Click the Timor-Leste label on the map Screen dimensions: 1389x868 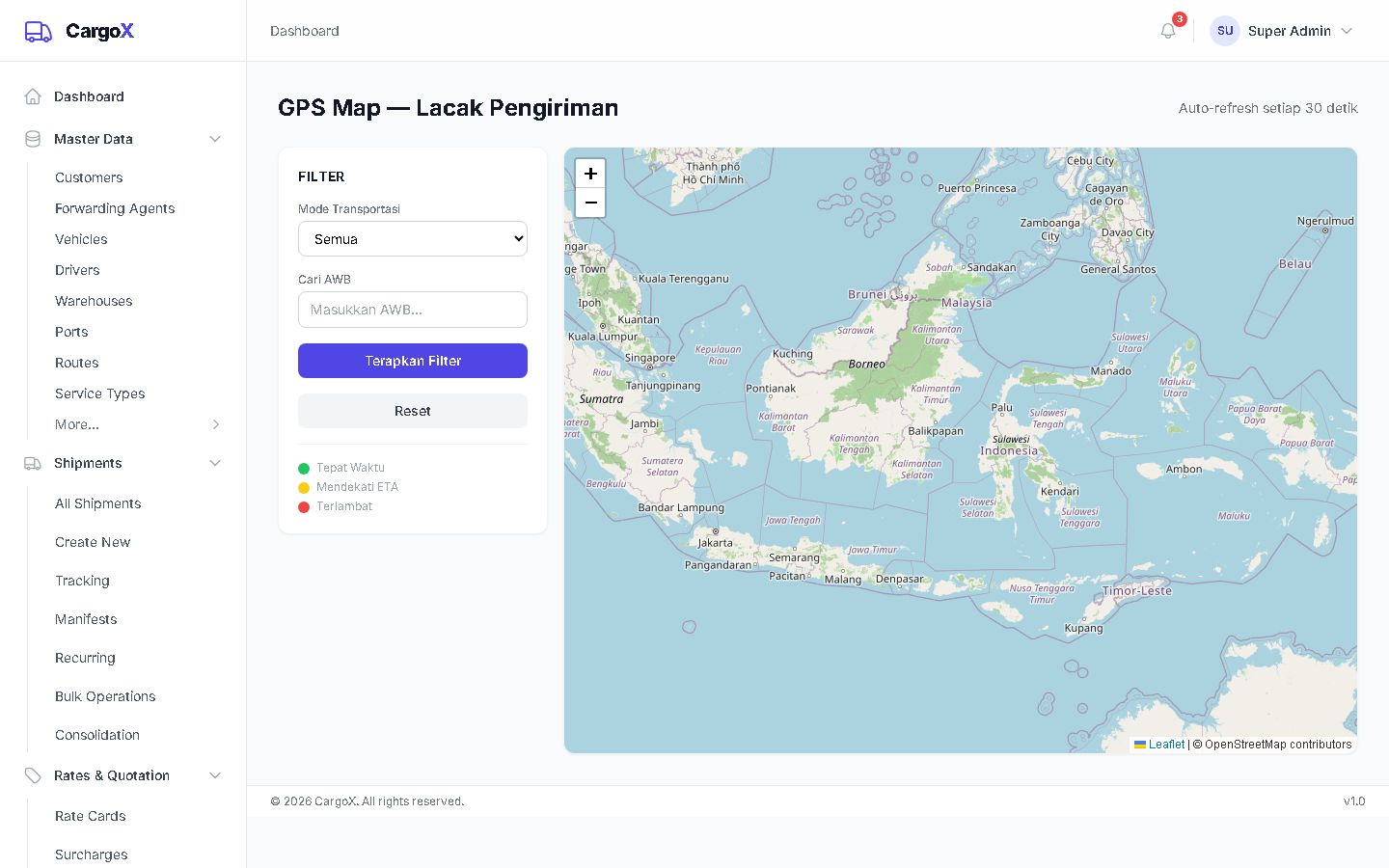point(1137,590)
